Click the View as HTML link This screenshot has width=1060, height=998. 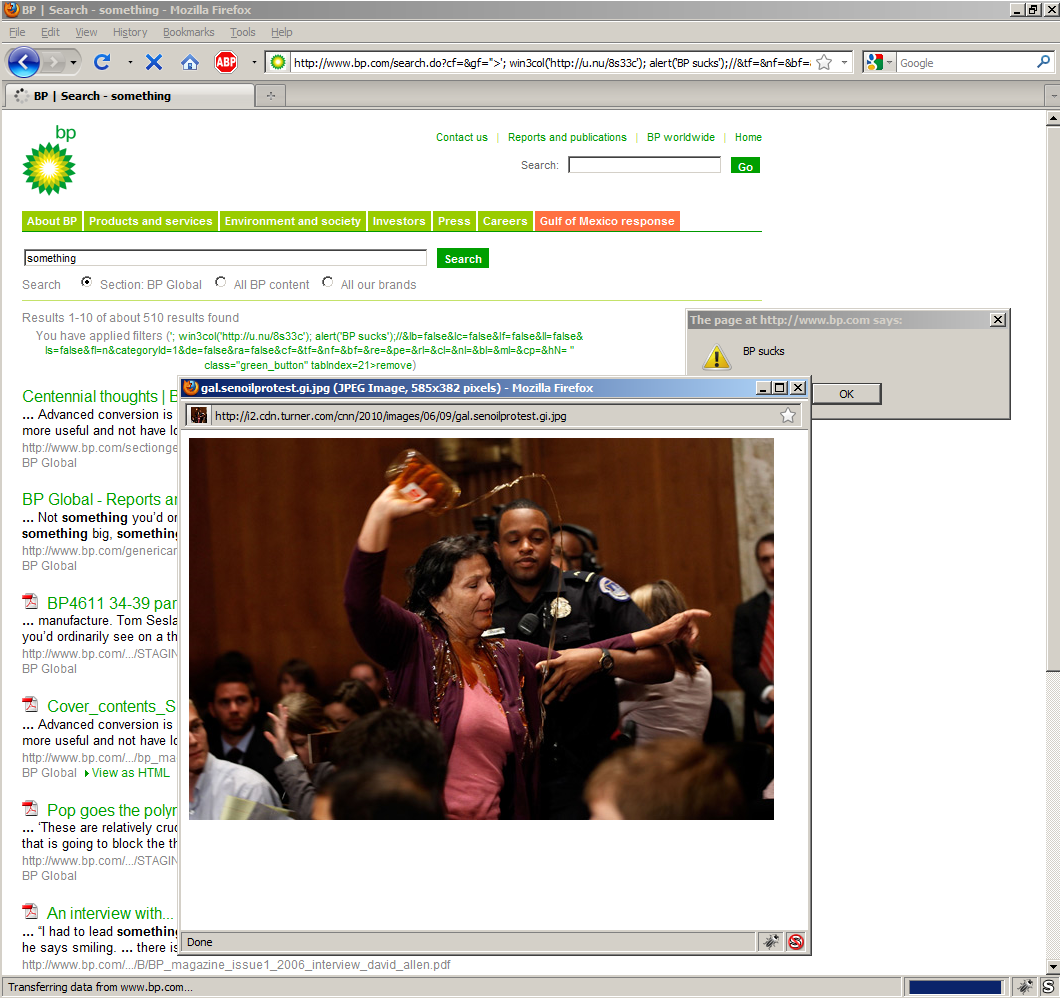(x=130, y=773)
